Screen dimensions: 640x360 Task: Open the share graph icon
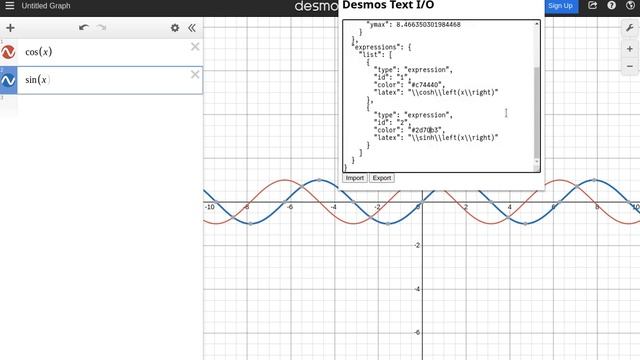[592, 6]
